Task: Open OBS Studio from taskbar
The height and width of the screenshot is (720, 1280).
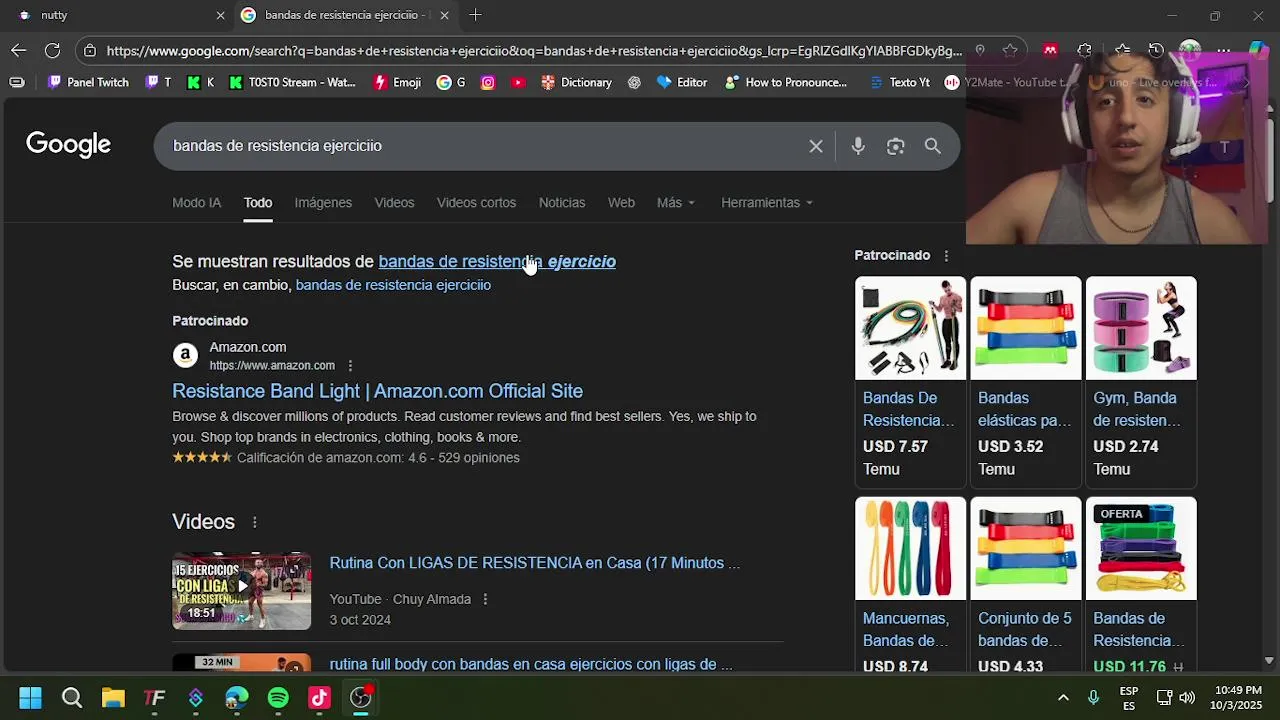Action: (x=361, y=698)
